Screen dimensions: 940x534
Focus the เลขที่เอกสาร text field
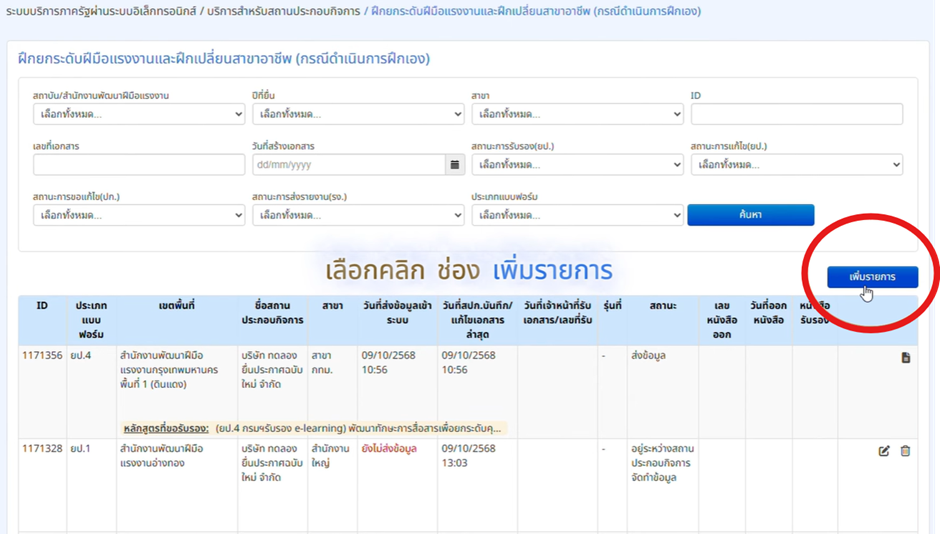(x=138, y=164)
